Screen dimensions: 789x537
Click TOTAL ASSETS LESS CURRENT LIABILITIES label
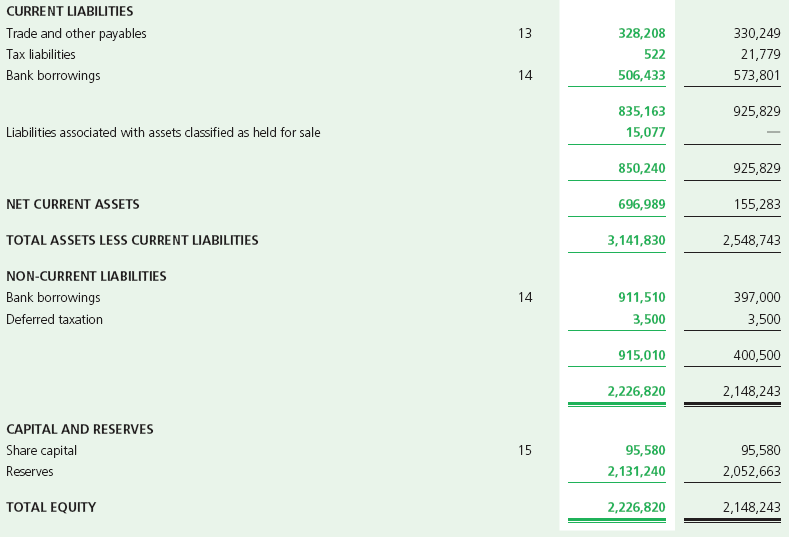(132, 240)
